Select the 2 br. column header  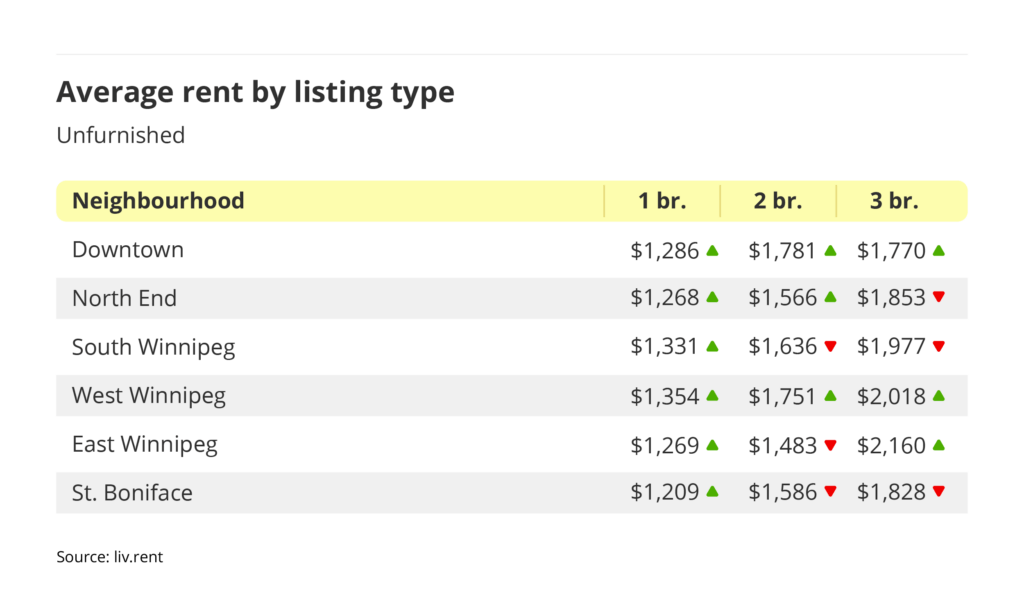778,201
